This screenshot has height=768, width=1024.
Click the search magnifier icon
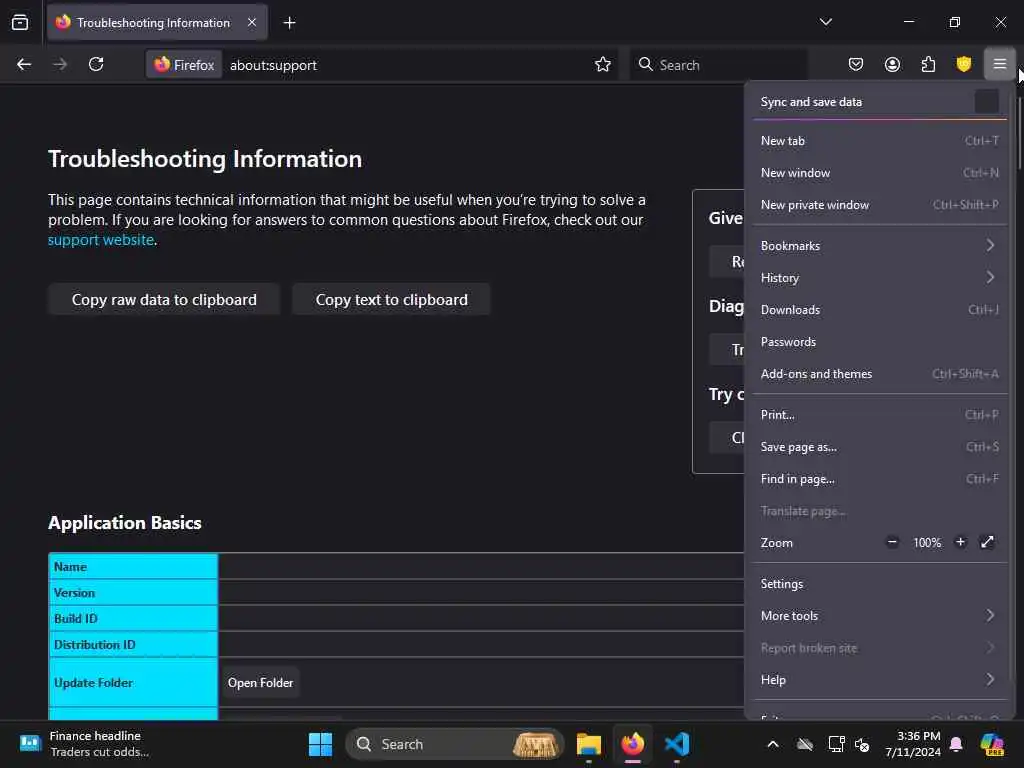click(645, 64)
